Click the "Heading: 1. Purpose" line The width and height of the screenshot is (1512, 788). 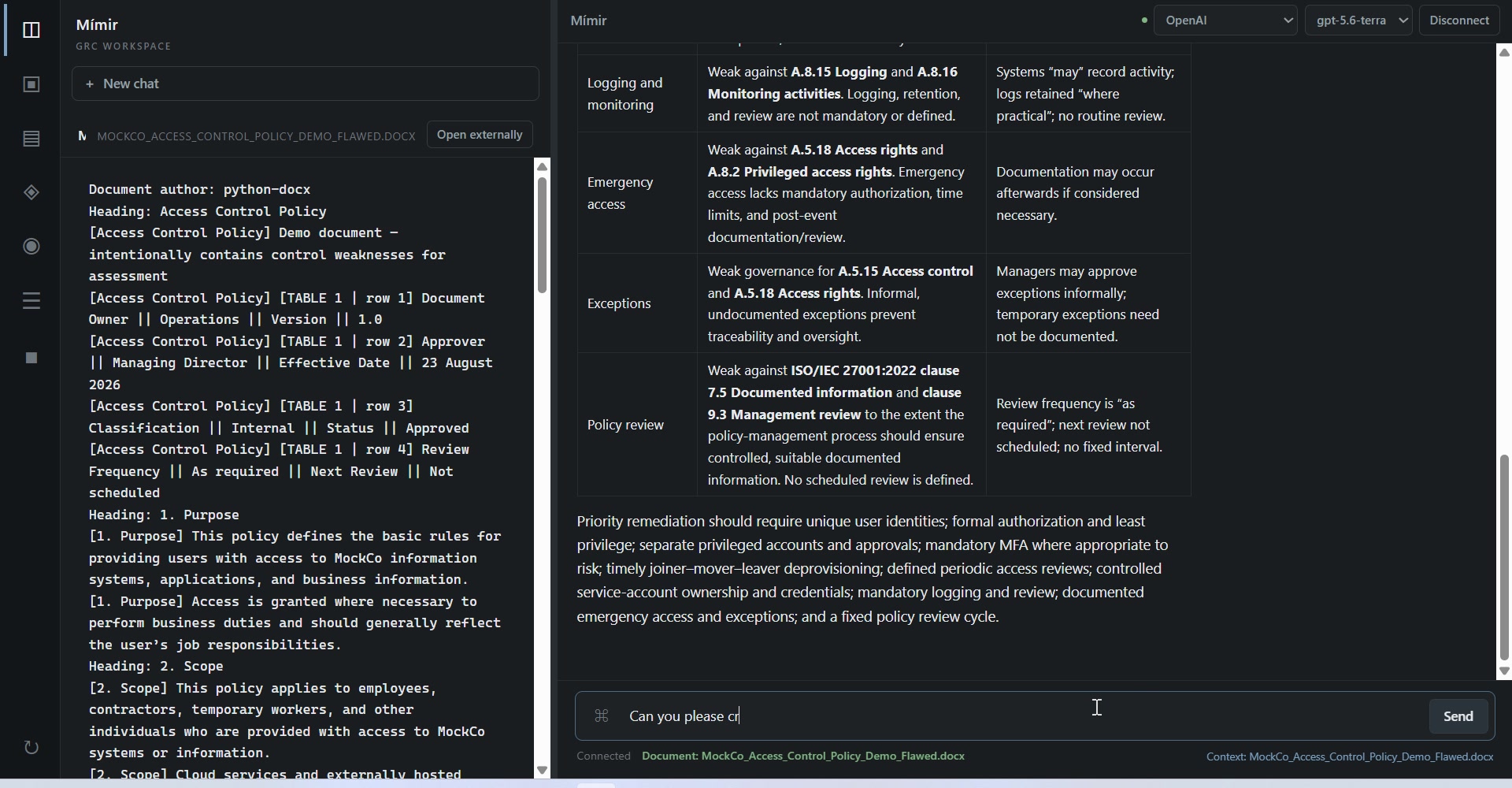[x=164, y=515]
